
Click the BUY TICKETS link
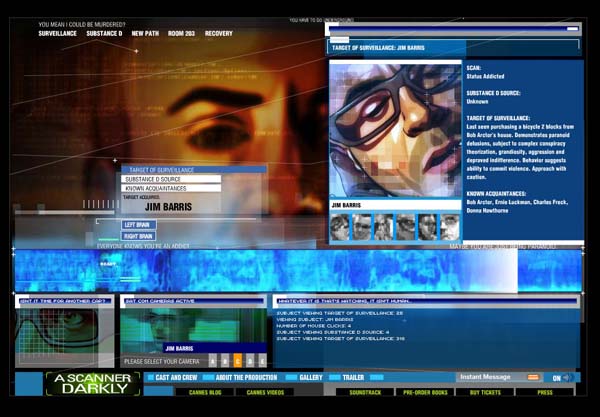tap(485, 392)
